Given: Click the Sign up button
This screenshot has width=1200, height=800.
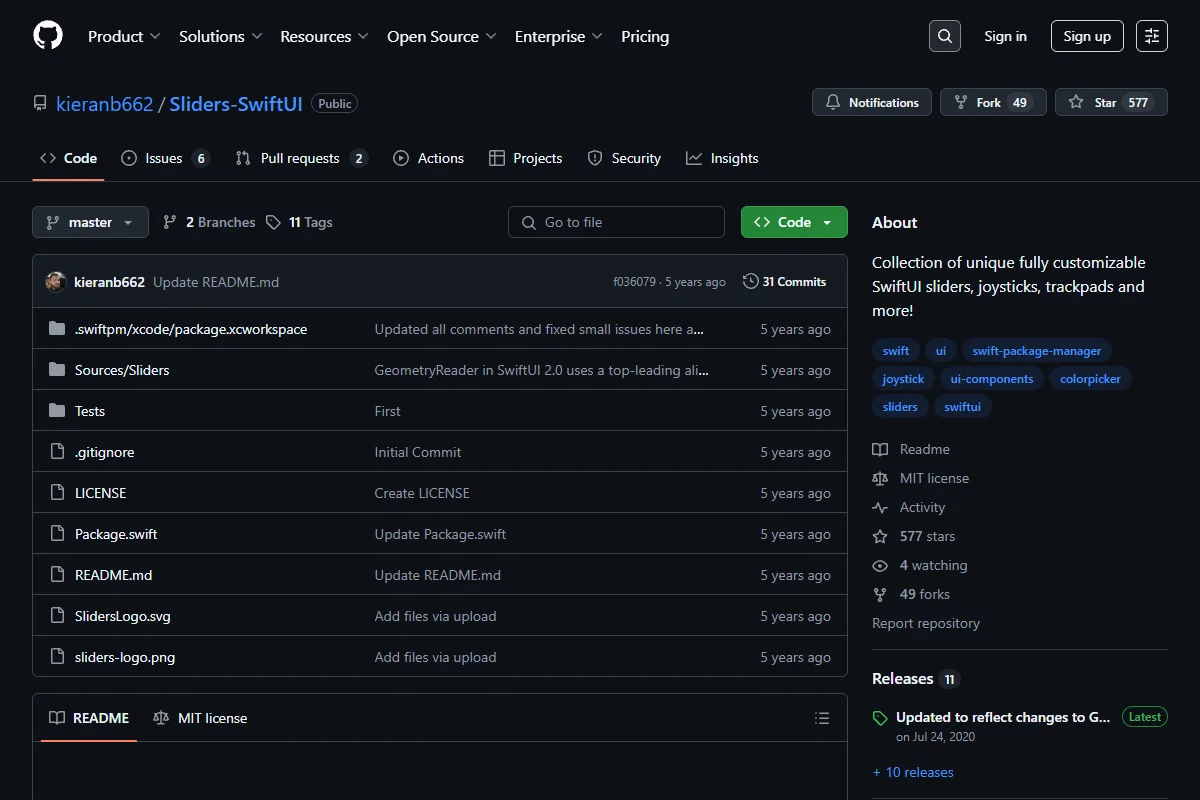Looking at the screenshot, I should (x=1087, y=36).
